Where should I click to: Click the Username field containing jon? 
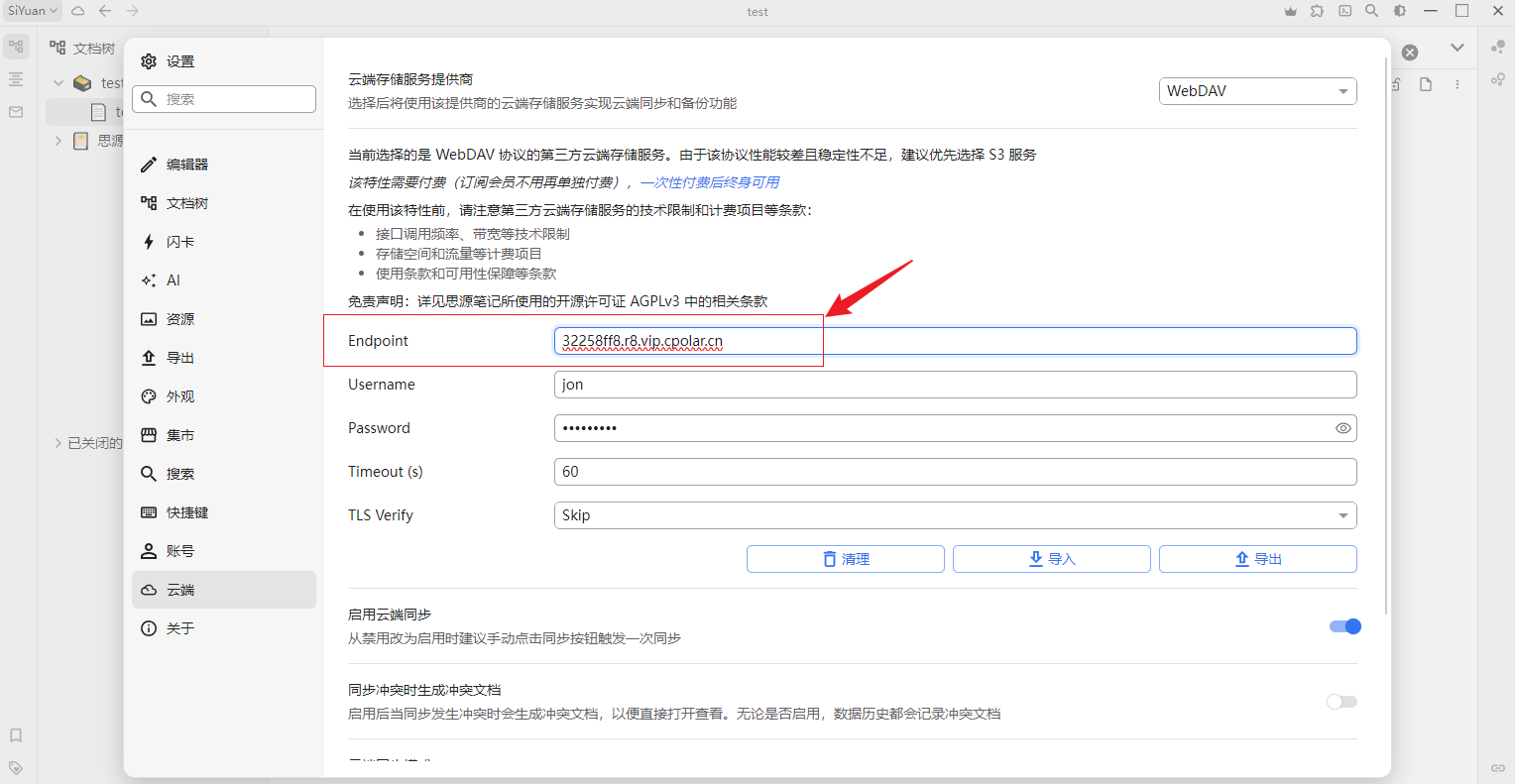coord(955,385)
